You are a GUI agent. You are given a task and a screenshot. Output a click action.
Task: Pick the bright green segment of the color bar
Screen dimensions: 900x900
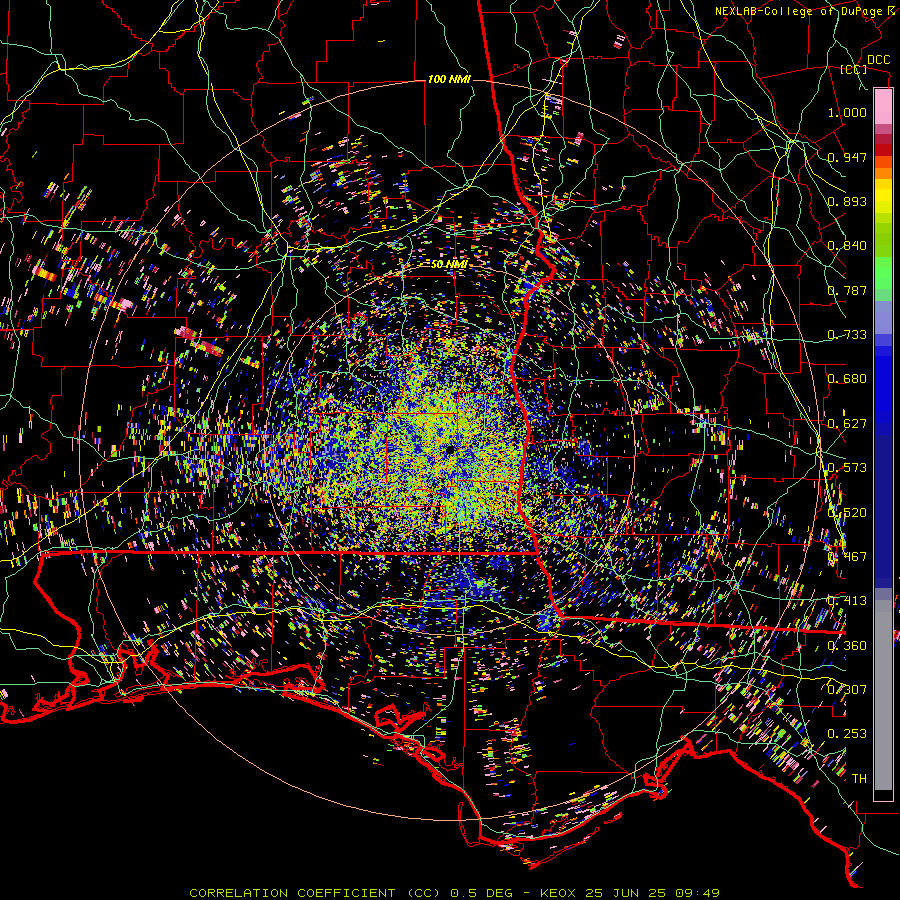click(883, 273)
